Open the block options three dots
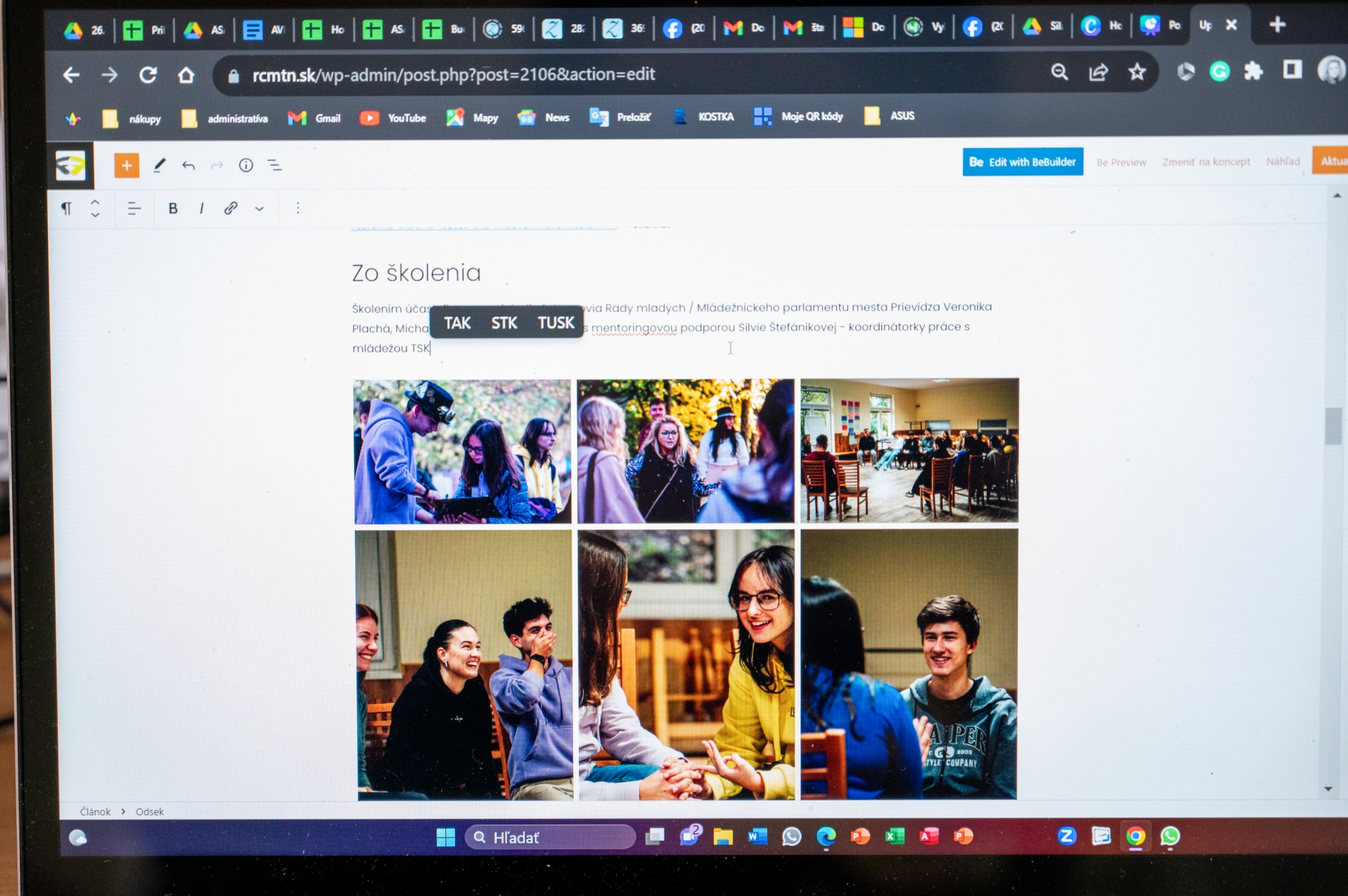Image resolution: width=1348 pixels, height=896 pixels. [x=298, y=208]
